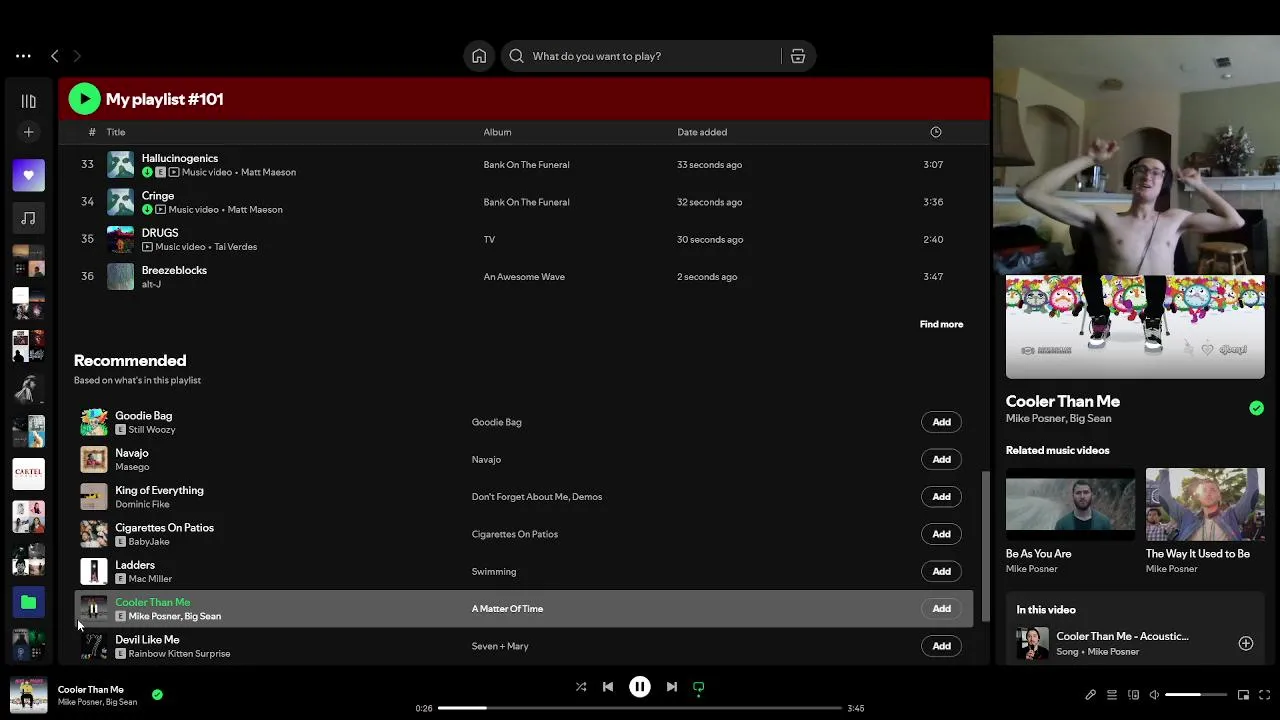The height and width of the screenshot is (720, 1280).
Task: Click the Home icon
Action: 479,56
